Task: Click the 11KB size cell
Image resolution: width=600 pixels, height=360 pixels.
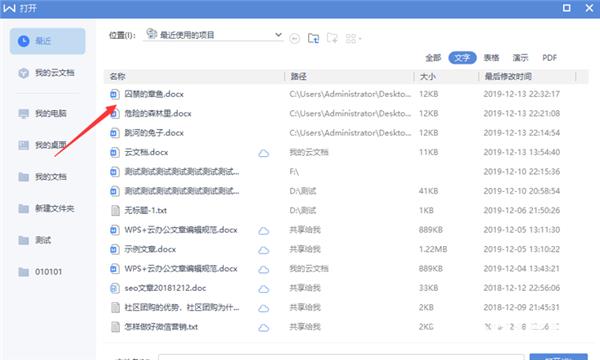Action: pos(429,152)
